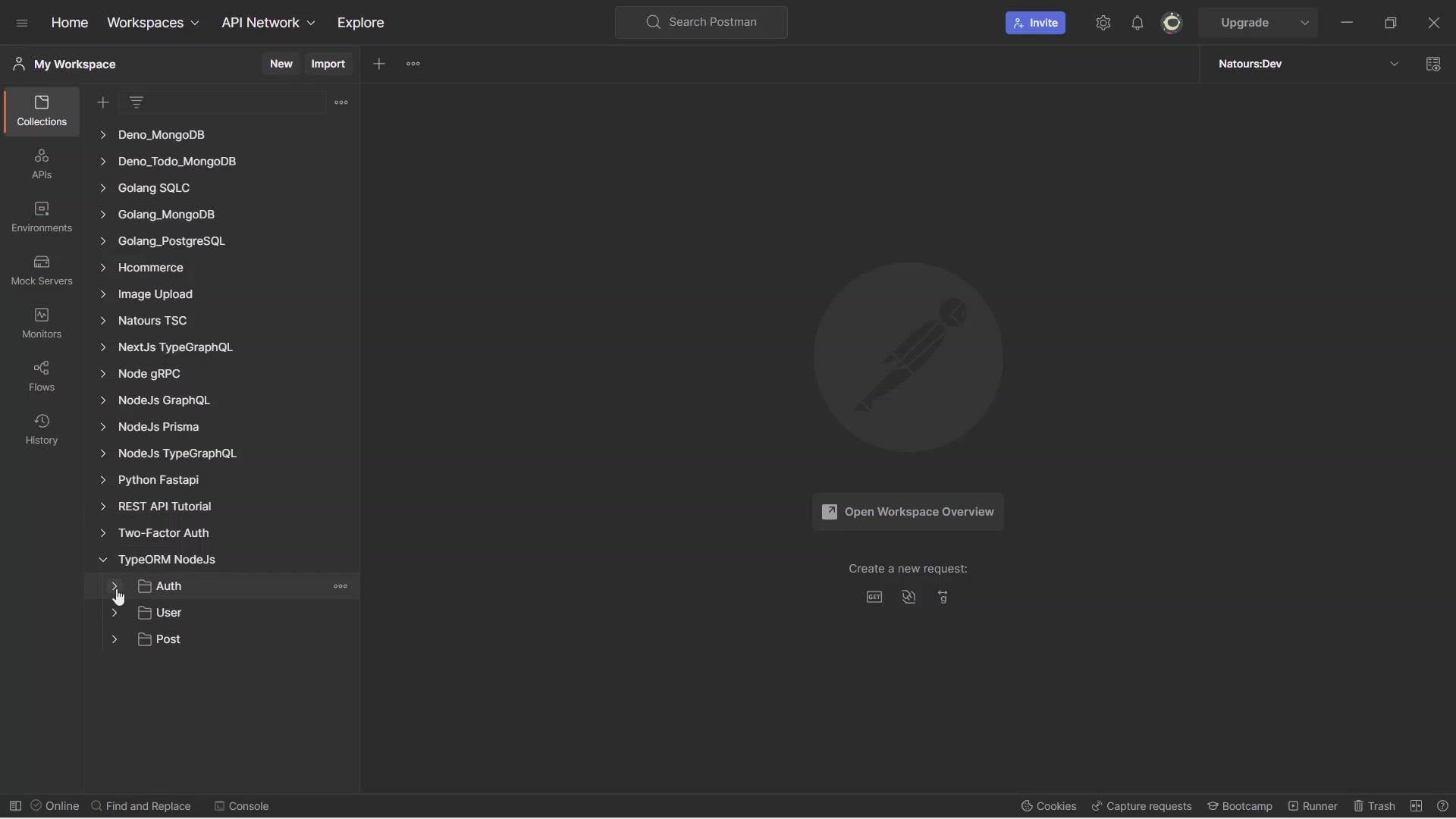Create a new HTTP GET request icon
1456x819 pixels.
[x=874, y=598]
